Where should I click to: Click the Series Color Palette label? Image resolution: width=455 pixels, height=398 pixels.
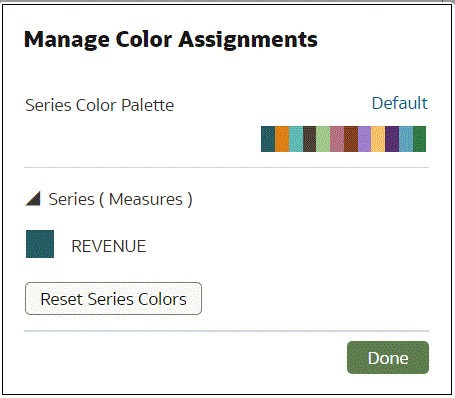point(100,105)
